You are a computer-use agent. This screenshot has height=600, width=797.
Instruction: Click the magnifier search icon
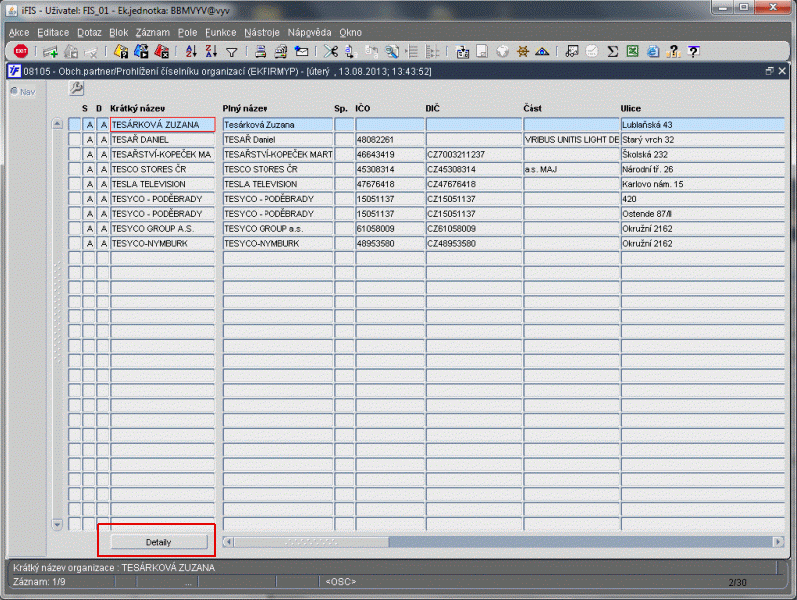coord(391,51)
